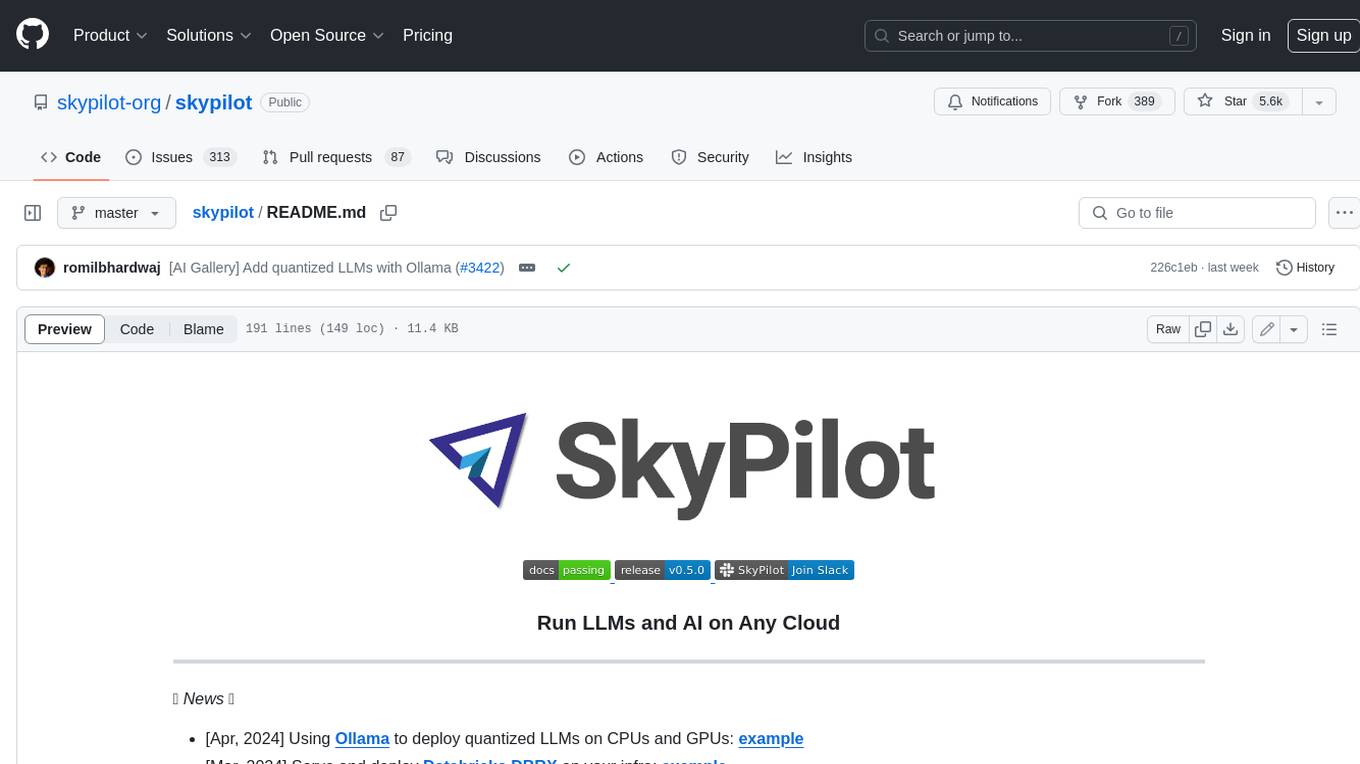The image size is (1360, 764).
Task: Switch to the Insights tab
Action: pyautogui.click(x=814, y=157)
